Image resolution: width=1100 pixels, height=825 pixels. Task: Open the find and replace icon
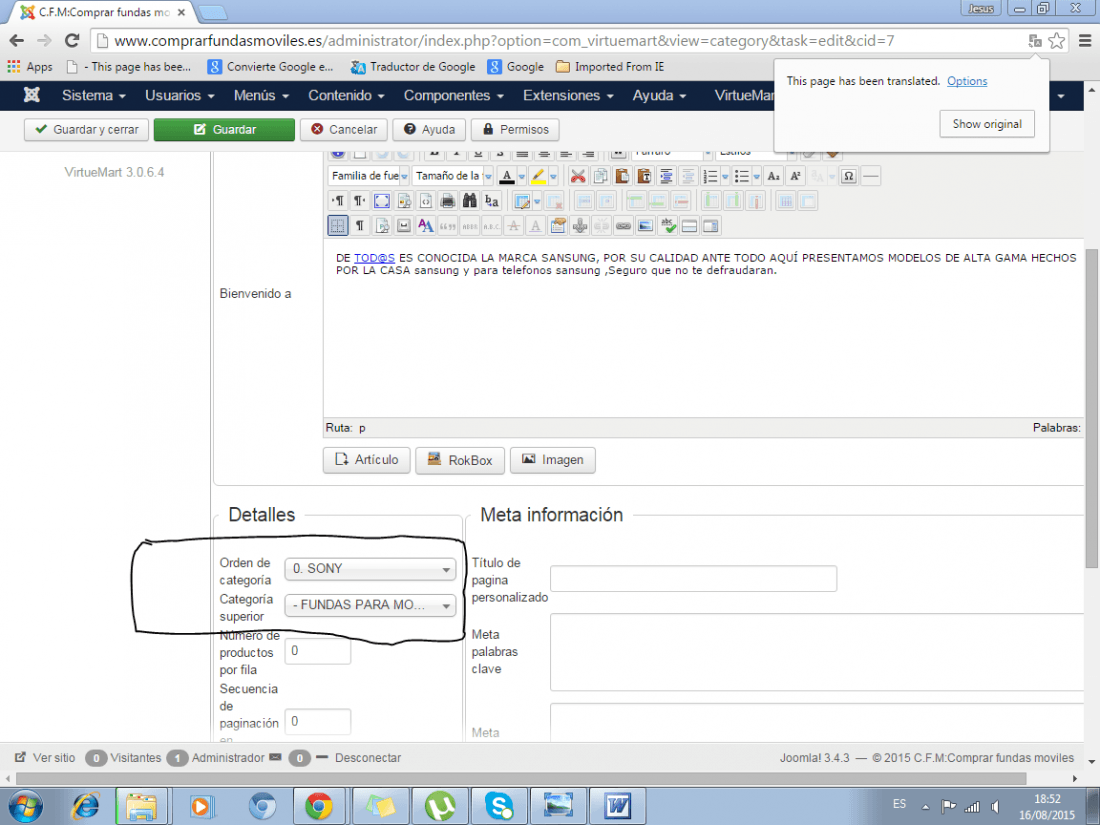point(492,201)
